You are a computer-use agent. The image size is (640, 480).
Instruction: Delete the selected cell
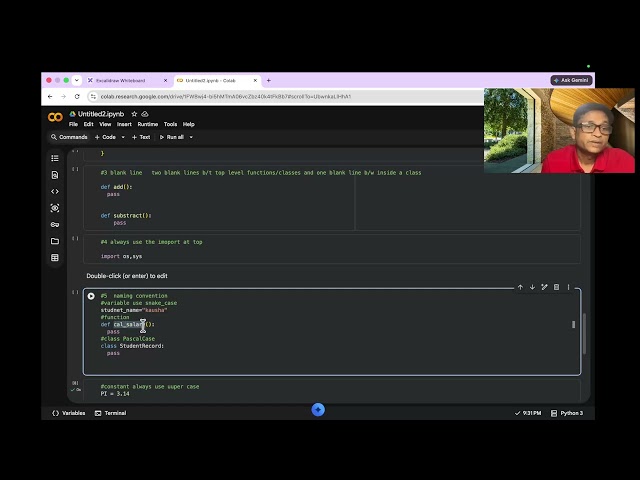pos(556,287)
